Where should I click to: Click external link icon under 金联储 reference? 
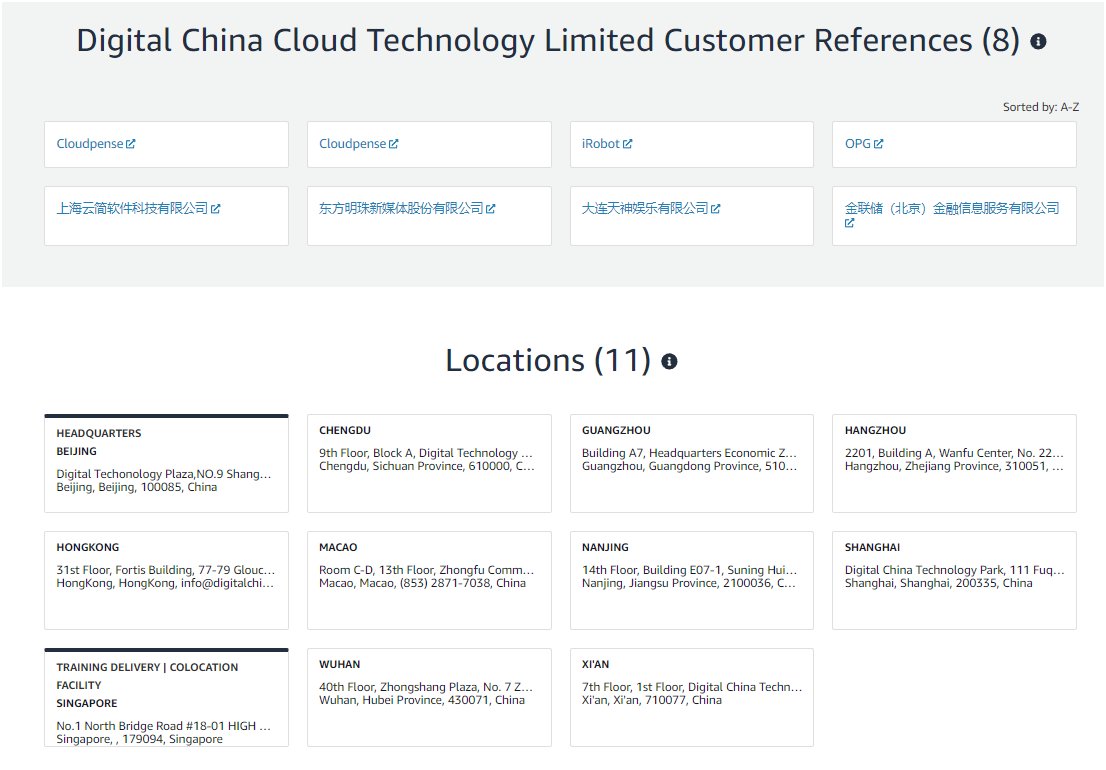[x=849, y=223]
